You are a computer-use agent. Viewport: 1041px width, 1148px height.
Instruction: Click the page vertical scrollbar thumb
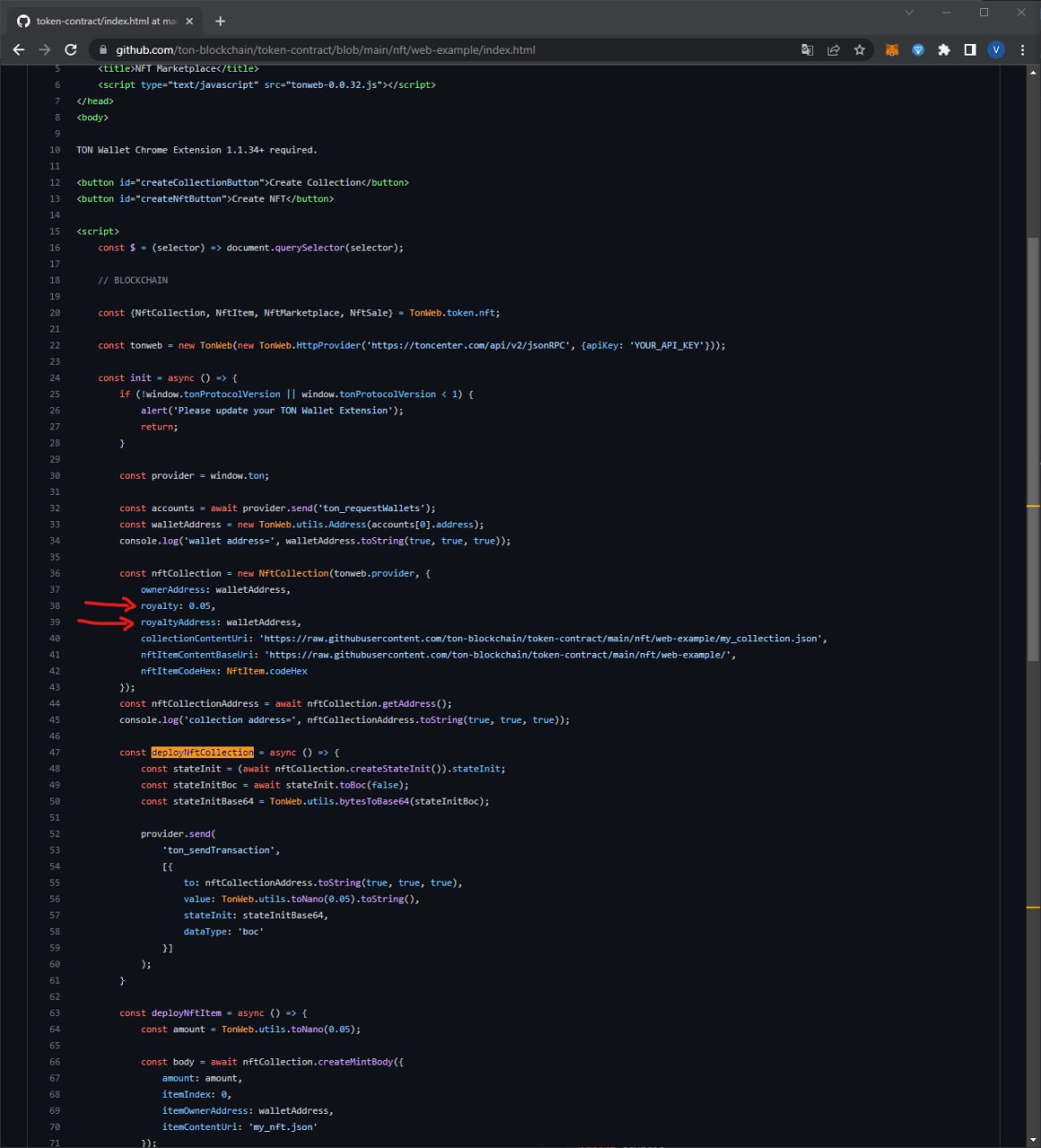(x=1033, y=448)
